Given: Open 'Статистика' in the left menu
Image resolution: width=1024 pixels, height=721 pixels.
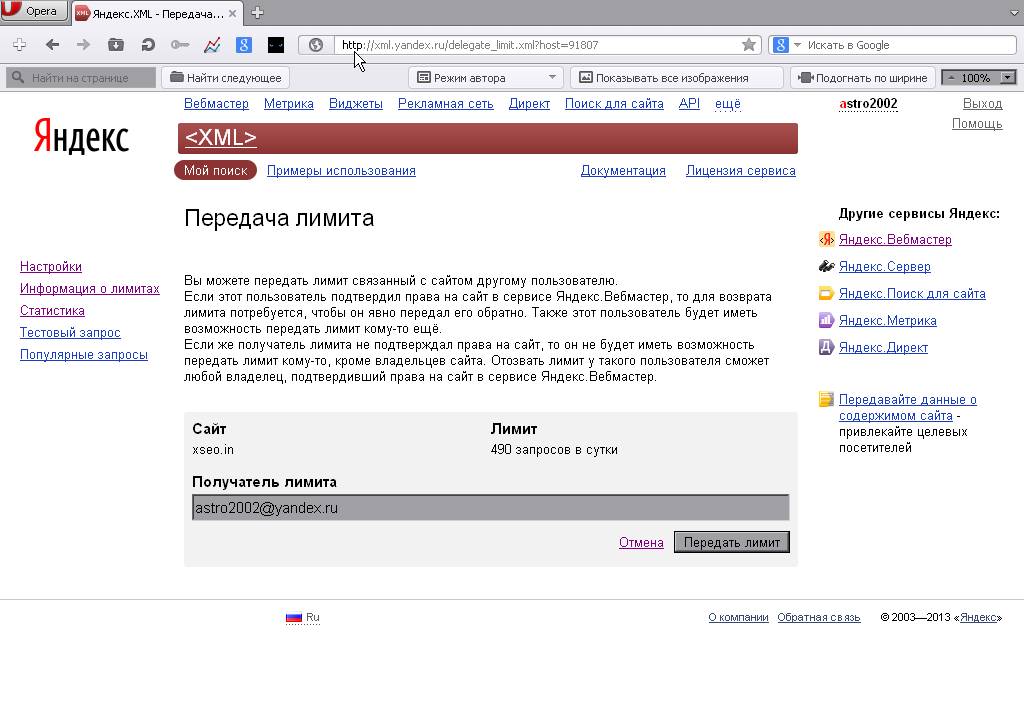Looking at the screenshot, I should (52, 311).
